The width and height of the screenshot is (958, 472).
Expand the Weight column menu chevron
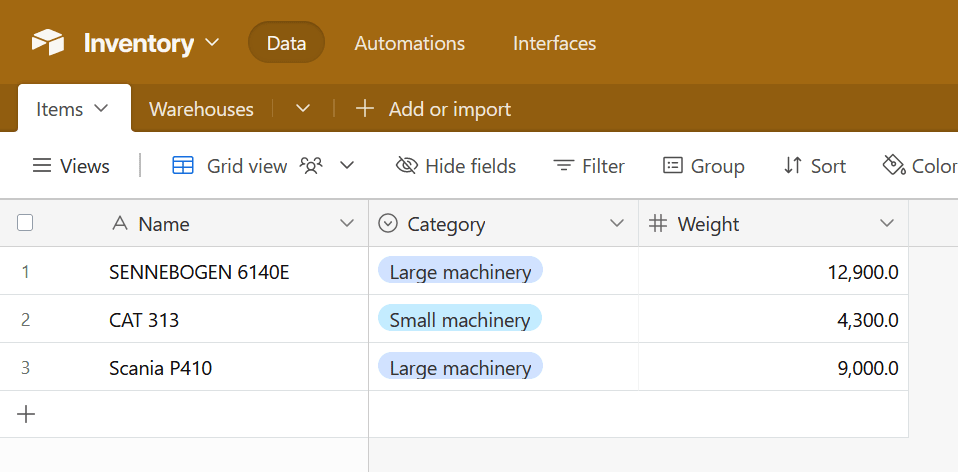[887, 223]
